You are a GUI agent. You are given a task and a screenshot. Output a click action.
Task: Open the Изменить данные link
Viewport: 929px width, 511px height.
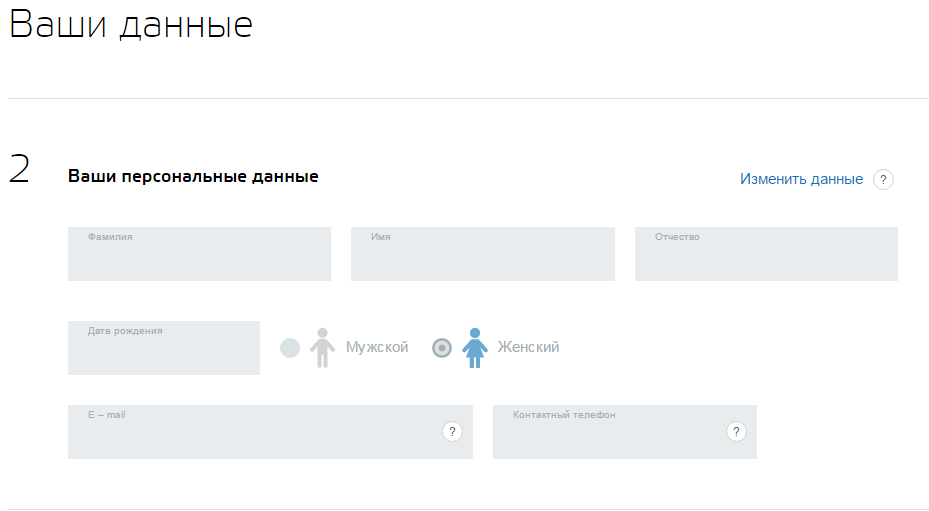(x=801, y=179)
